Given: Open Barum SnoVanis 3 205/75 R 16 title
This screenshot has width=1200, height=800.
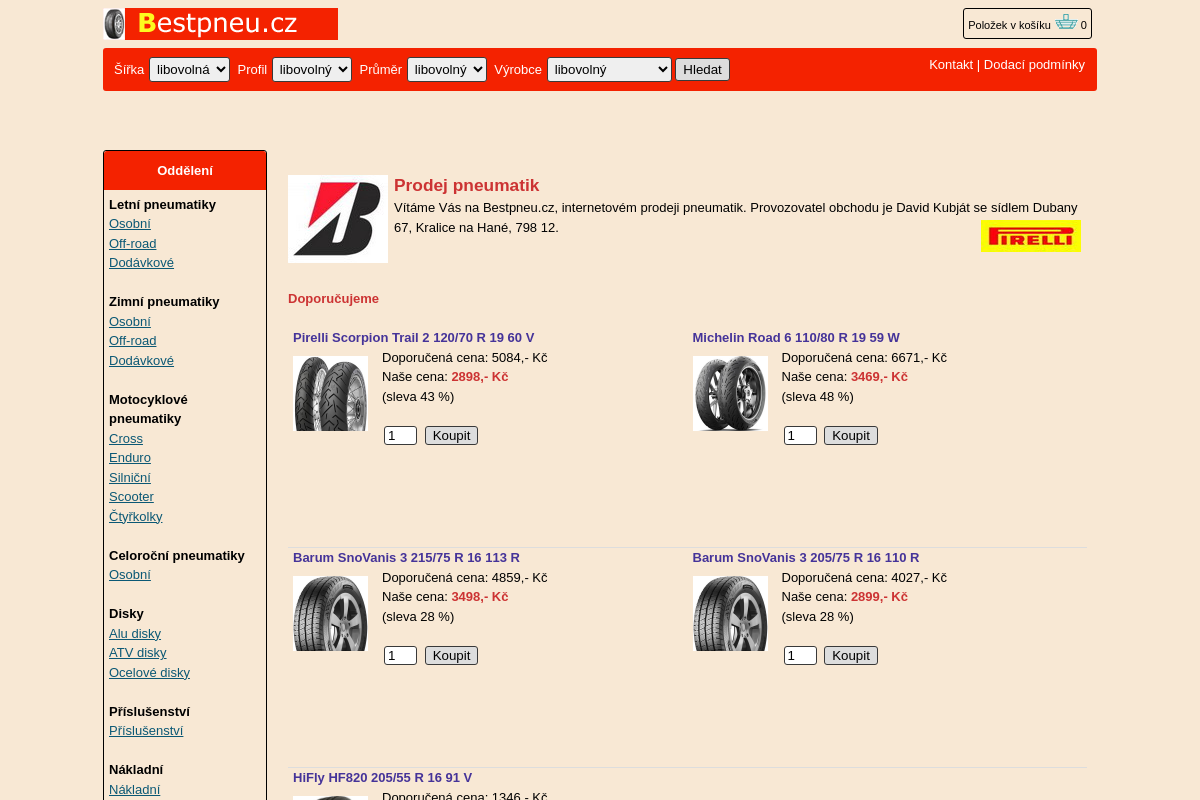Looking at the screenshot, I should [806, 557].
